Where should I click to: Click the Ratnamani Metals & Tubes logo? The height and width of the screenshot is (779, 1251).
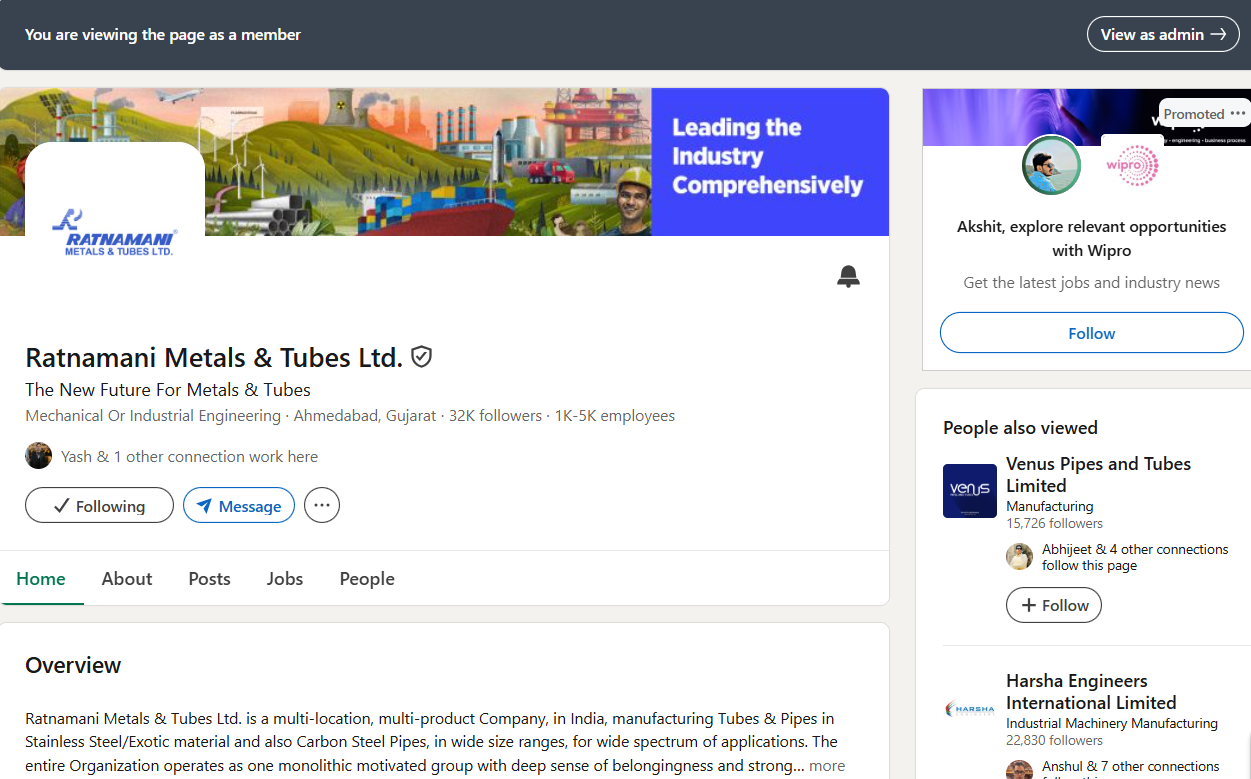[x=115, y=232]
